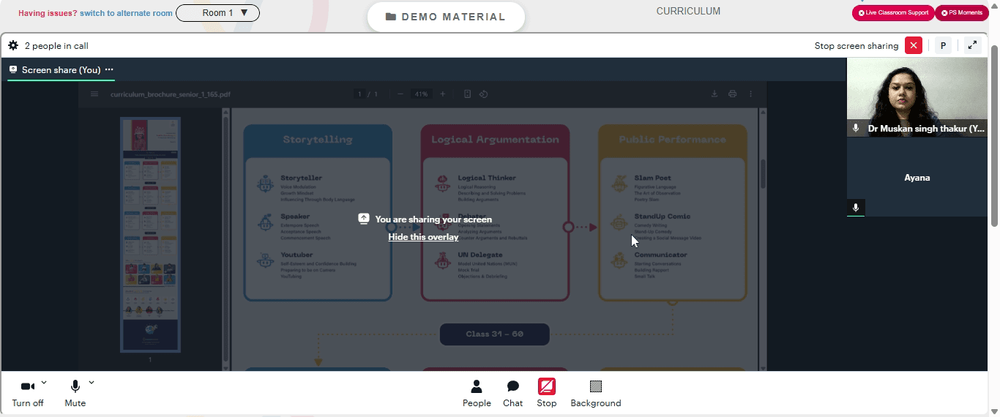Click the P button in call header
This screenshot has width=1000, height=417.
[x=943, y=45]
